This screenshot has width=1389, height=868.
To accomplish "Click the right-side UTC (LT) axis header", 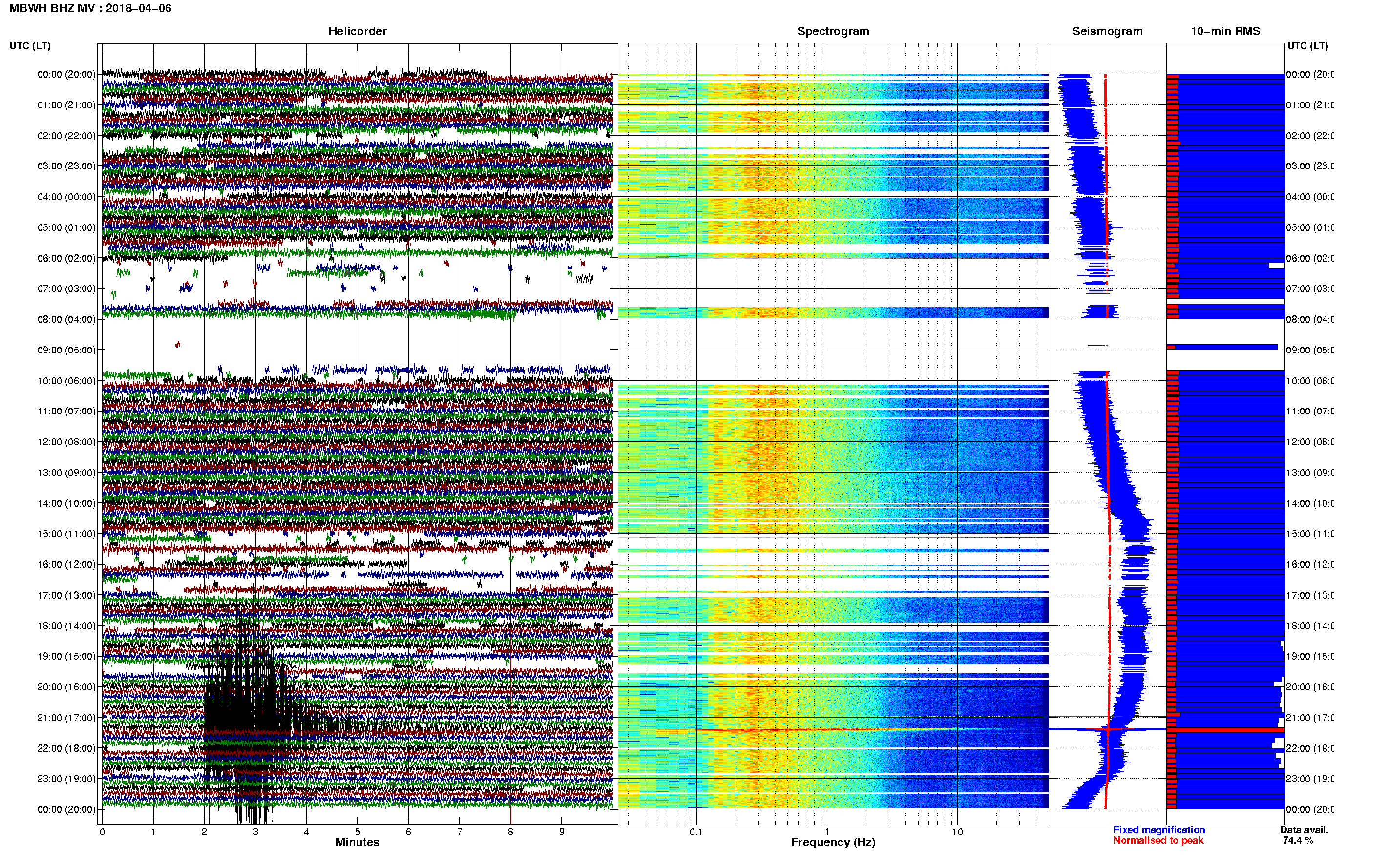I will [1307, 46].
